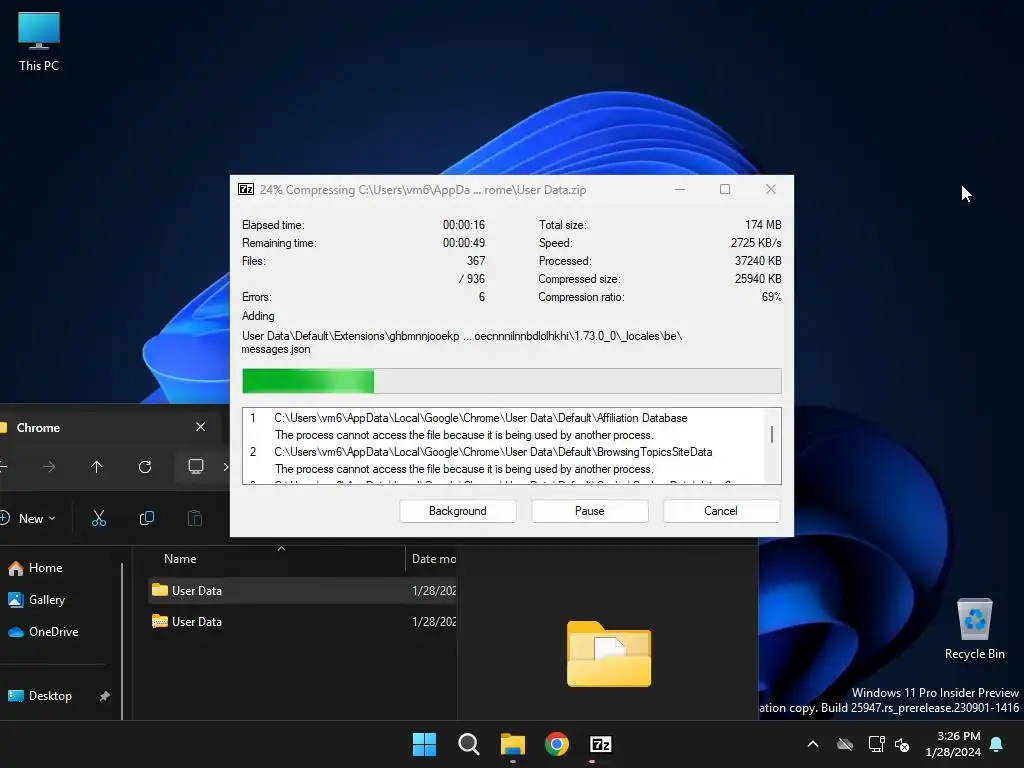Click the green compression progress bar
This screenshot has width=1024, height=768.
point(511,381)
